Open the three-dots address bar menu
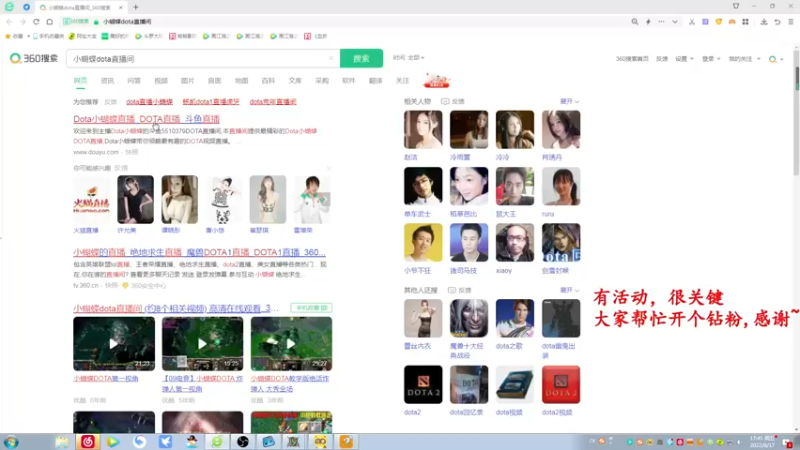Screen dimensions: 800x450 pyautogui.click(x=661, y=22)
